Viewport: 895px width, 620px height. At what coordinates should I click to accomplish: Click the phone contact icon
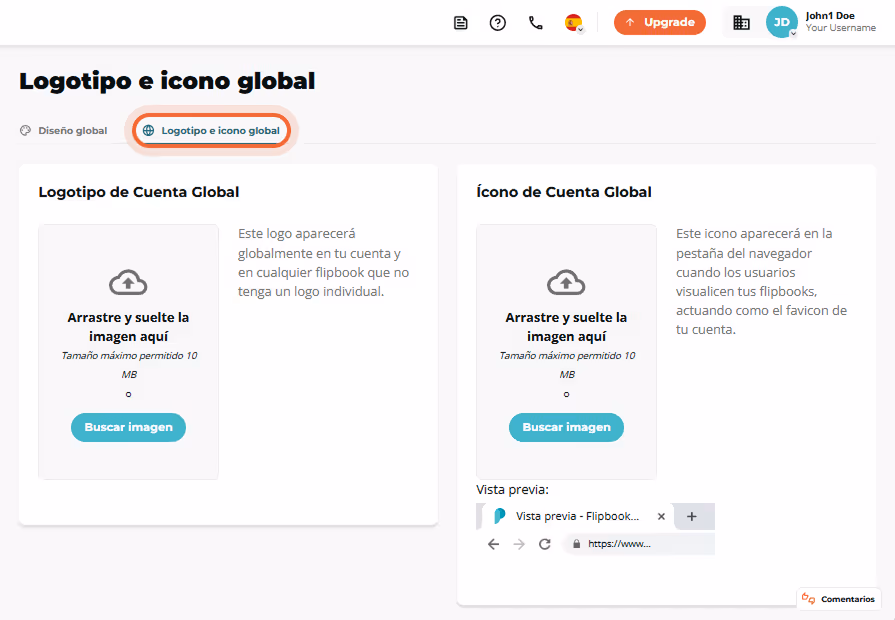pos(535,23)
